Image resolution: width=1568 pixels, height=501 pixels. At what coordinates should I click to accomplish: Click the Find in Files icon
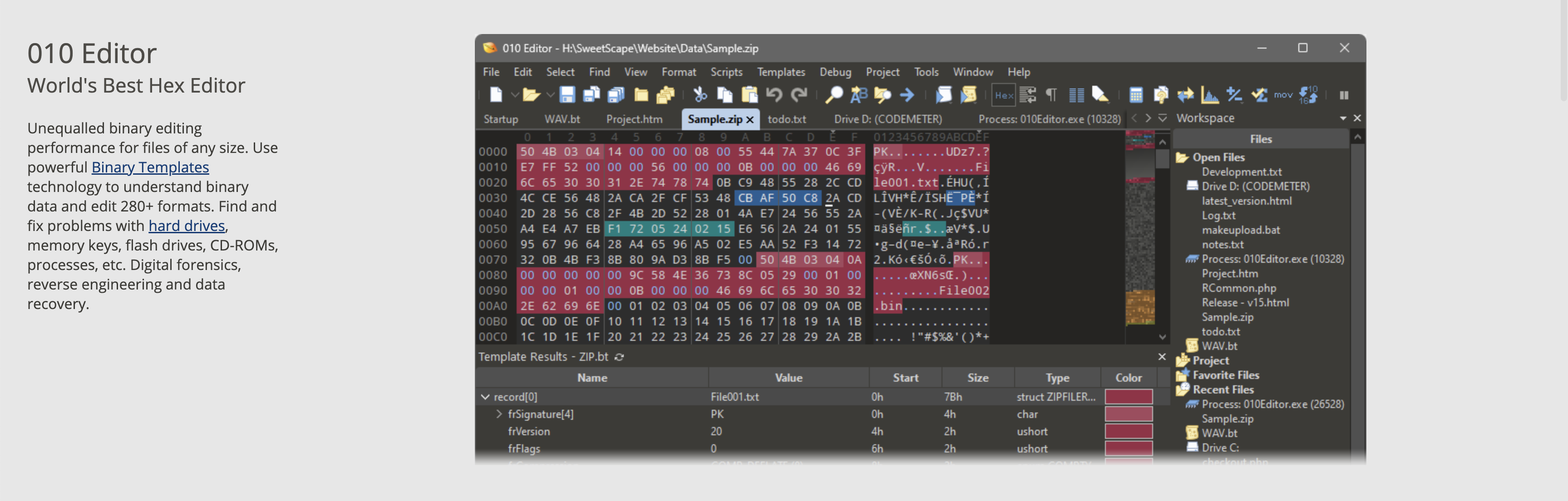(x=883, y=95)
